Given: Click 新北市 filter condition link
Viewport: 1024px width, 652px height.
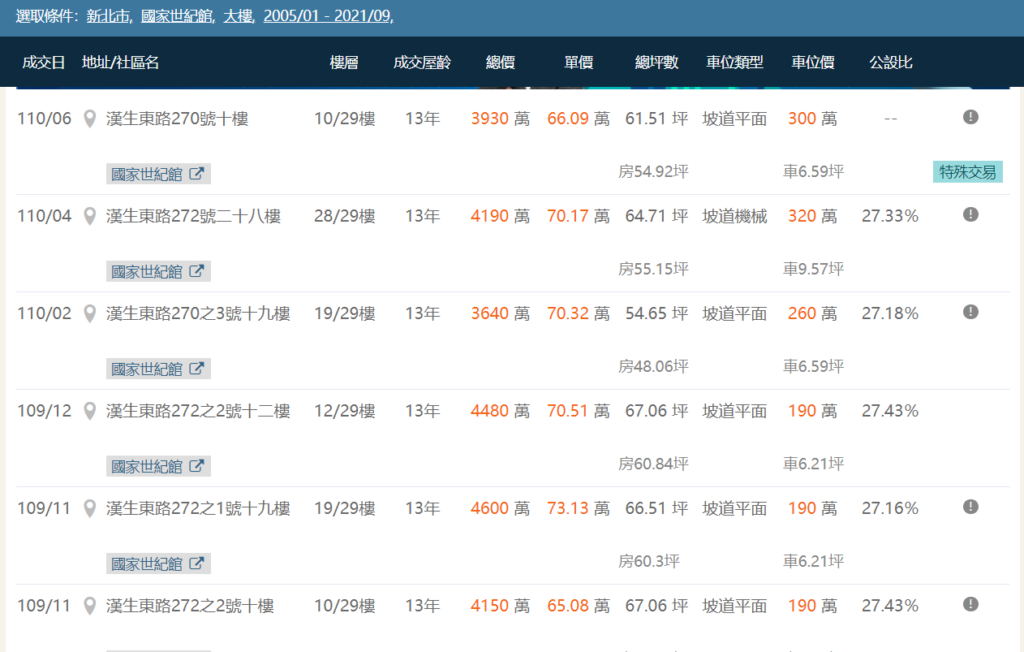Looking at the screenshot, I should [x=108, y=16].
